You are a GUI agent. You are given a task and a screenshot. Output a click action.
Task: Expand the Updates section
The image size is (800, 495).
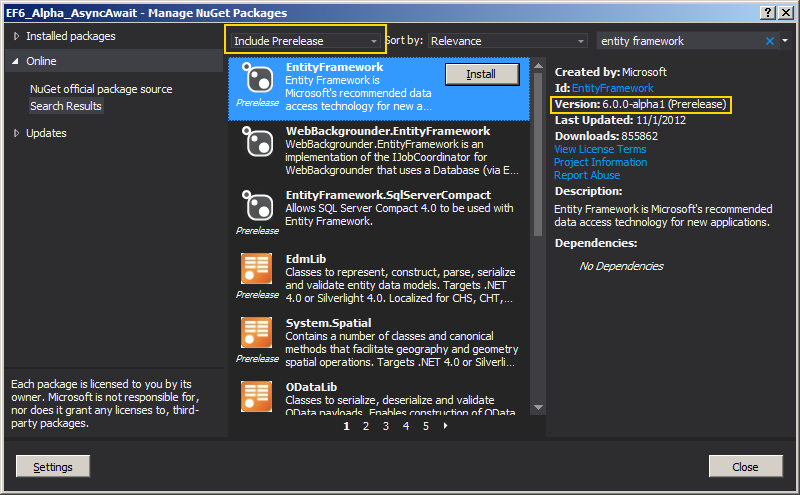pos(17,133)
